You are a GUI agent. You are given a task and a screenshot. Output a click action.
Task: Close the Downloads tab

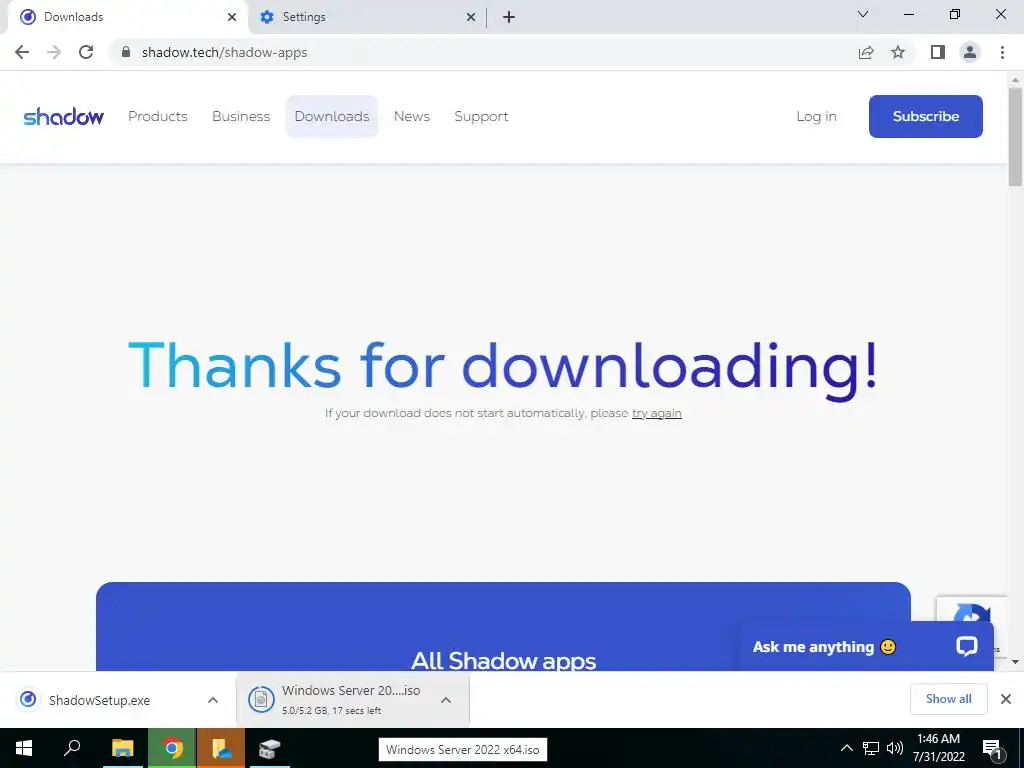coord(232,17)
